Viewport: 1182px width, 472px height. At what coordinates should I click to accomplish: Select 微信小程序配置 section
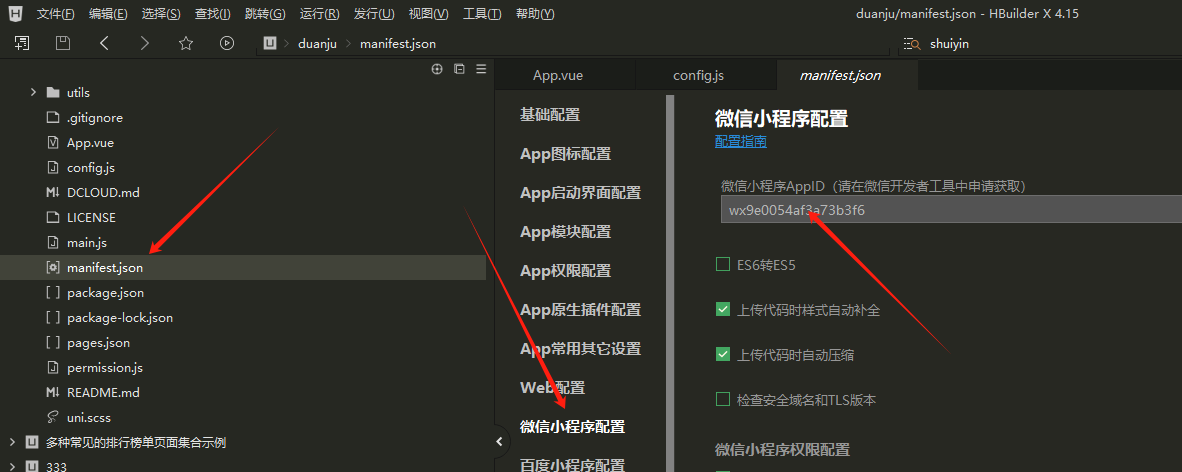click(x=572, y=427)
